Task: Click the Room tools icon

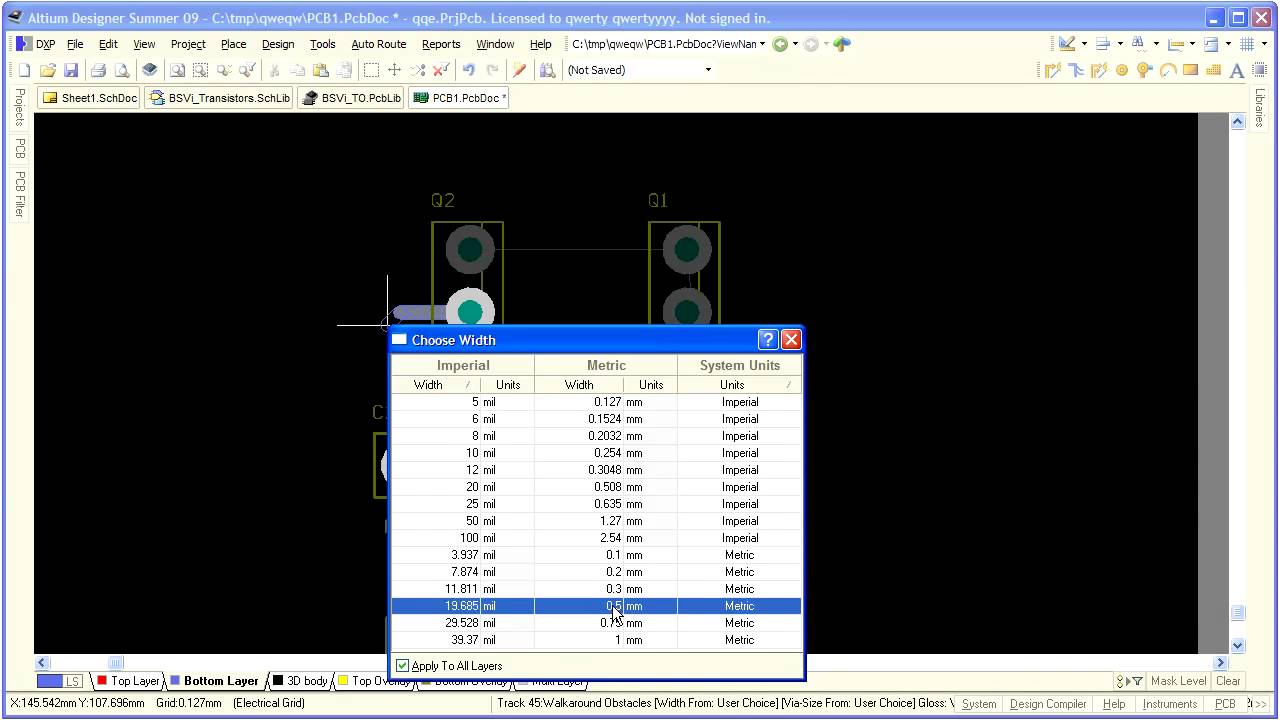Action: point(1211,44)
